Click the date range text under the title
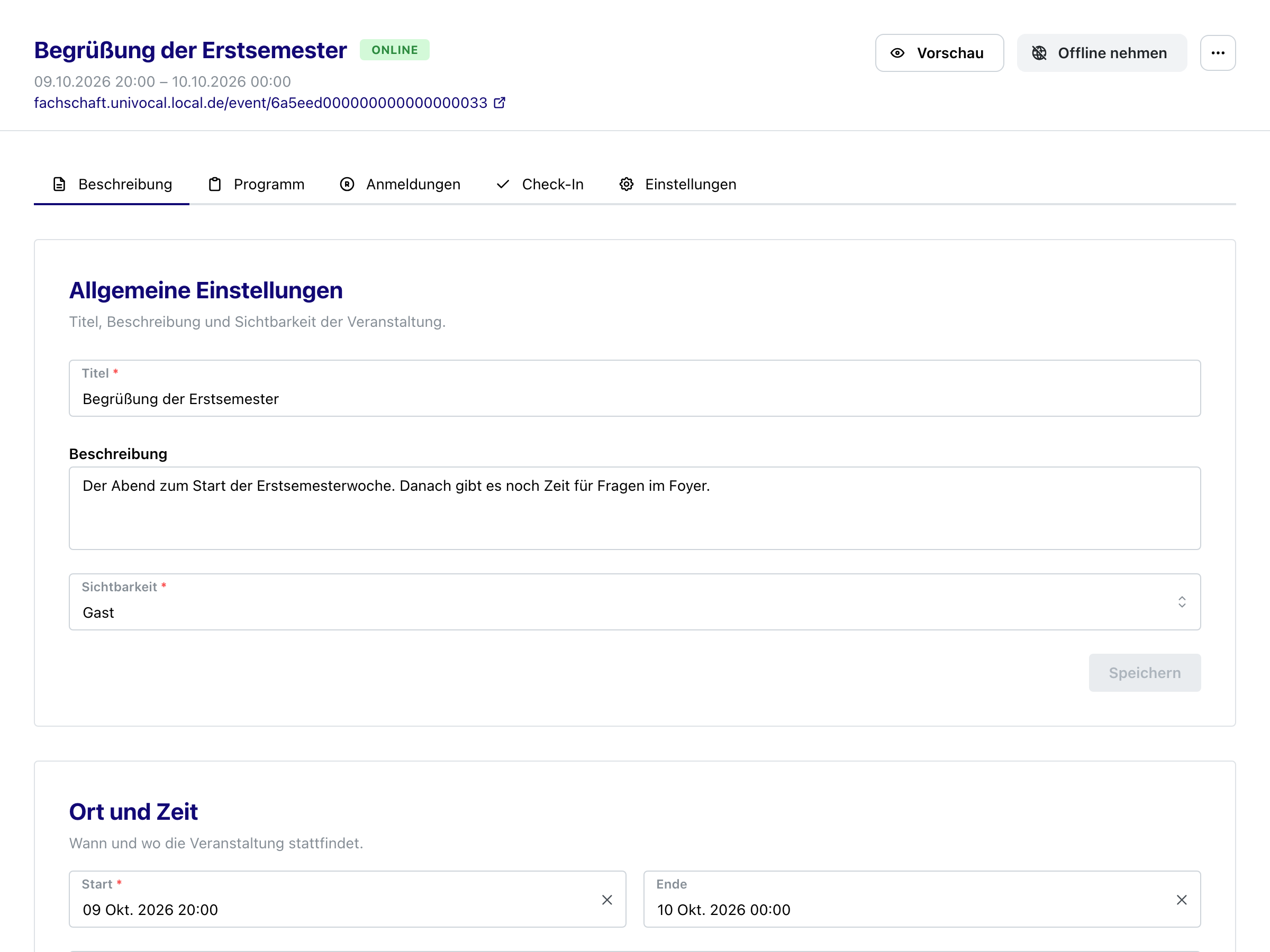The image size is (1270, 952). click(162, 81)
